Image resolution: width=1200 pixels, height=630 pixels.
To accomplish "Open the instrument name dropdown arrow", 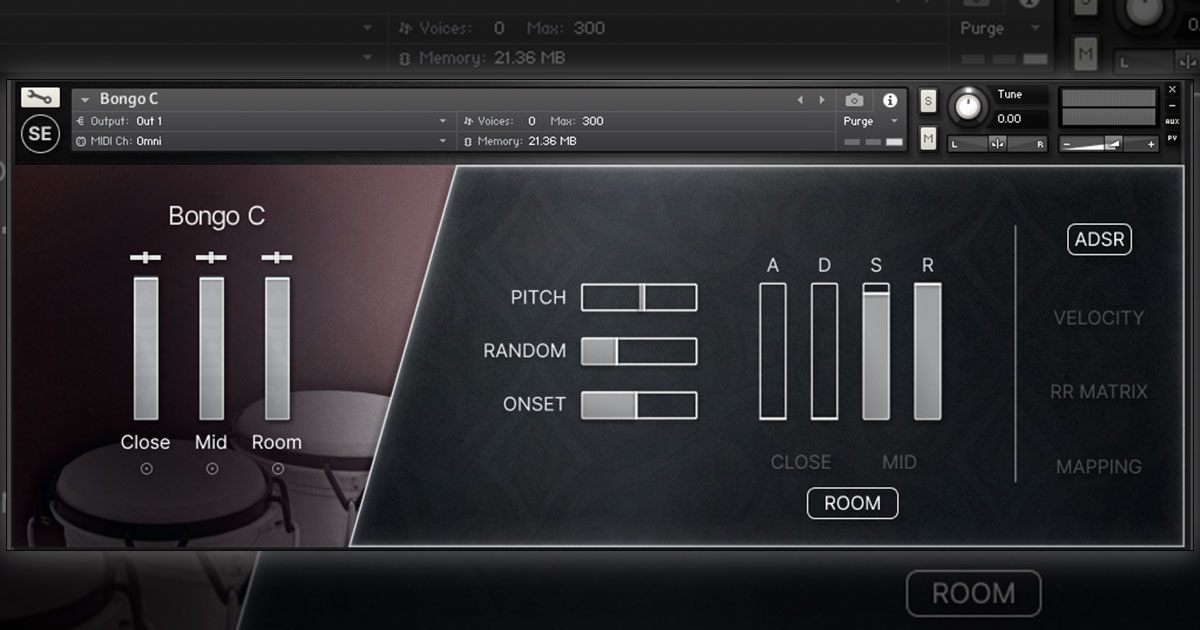I will pyautogui.click(x=86, y=100).
